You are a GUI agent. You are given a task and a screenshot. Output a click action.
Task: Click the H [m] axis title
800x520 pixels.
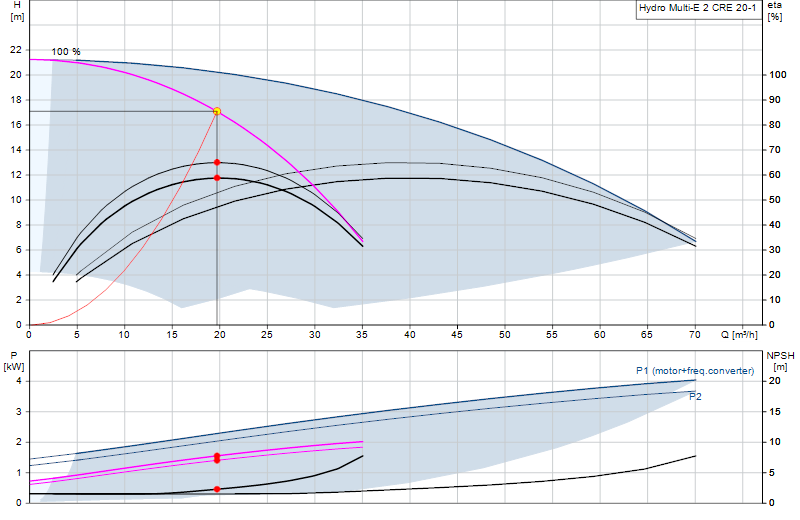tap(17, 11)
